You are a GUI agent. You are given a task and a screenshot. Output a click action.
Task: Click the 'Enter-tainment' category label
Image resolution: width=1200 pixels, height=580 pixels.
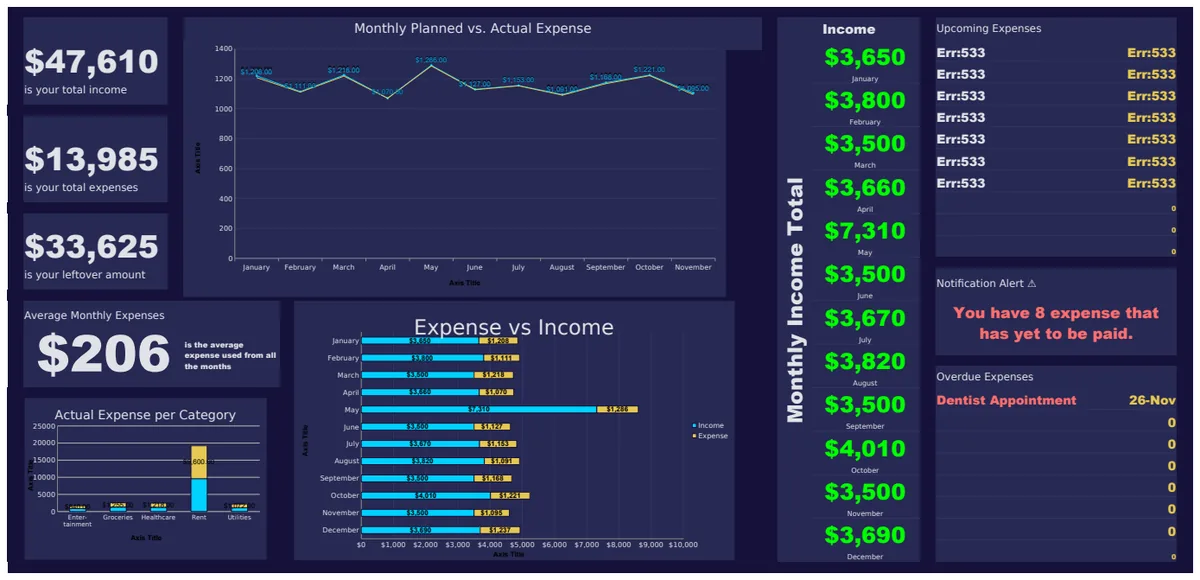click(77, 520)
